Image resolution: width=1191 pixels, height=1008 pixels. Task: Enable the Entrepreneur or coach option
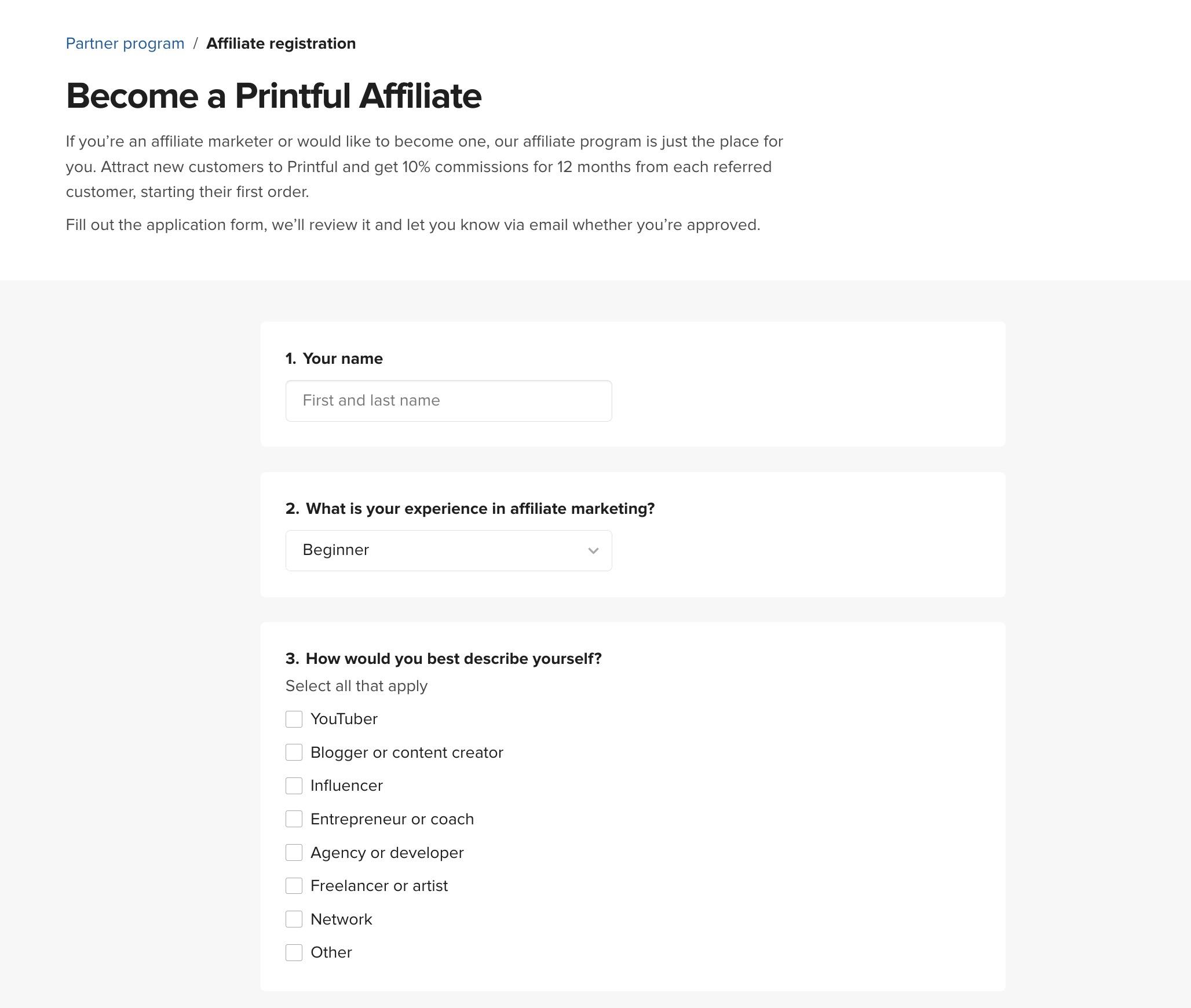(294, 819)
